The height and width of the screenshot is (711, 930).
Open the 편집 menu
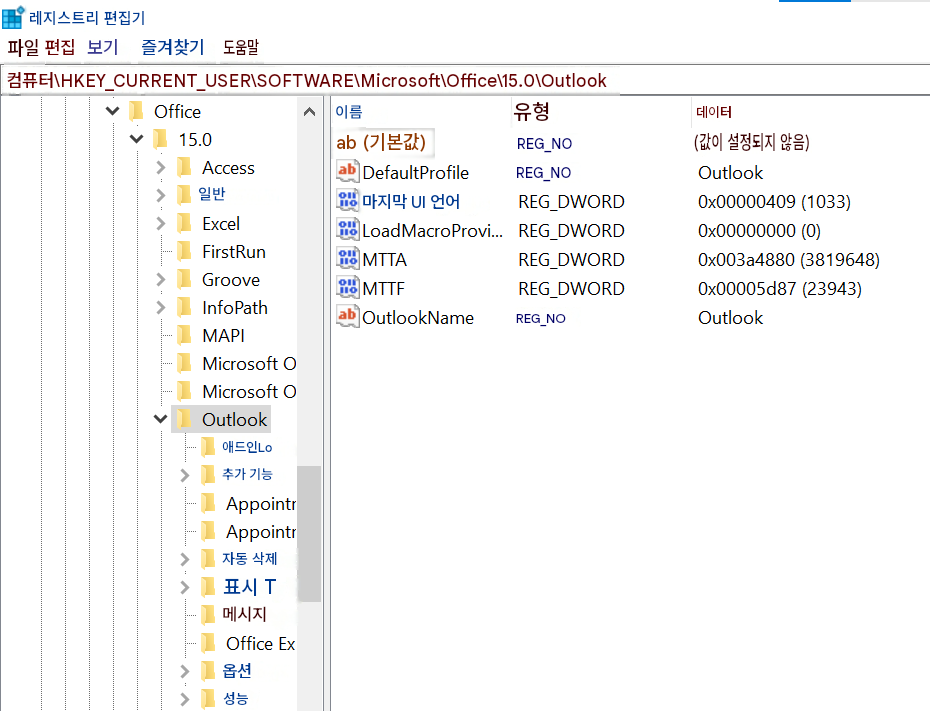tap(60, 47)
